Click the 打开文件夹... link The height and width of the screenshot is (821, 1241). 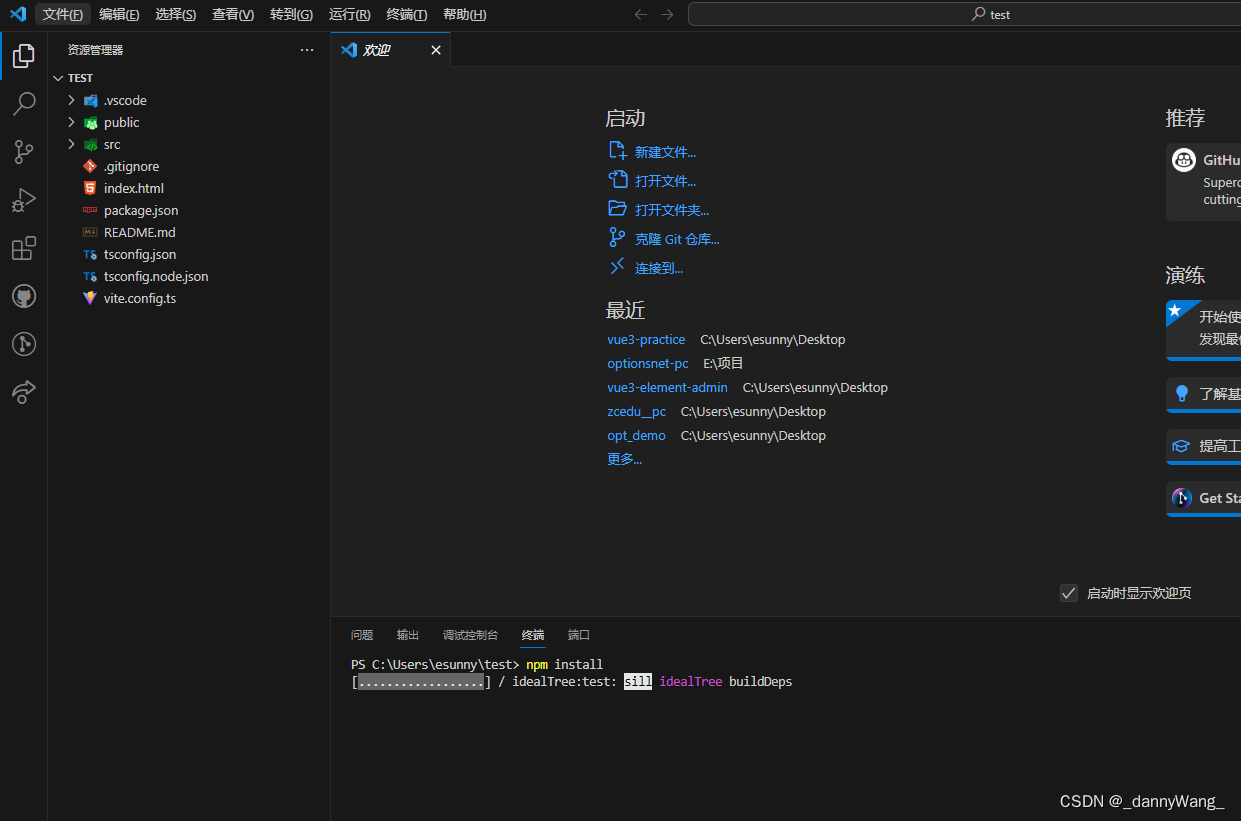click(672, 210)
